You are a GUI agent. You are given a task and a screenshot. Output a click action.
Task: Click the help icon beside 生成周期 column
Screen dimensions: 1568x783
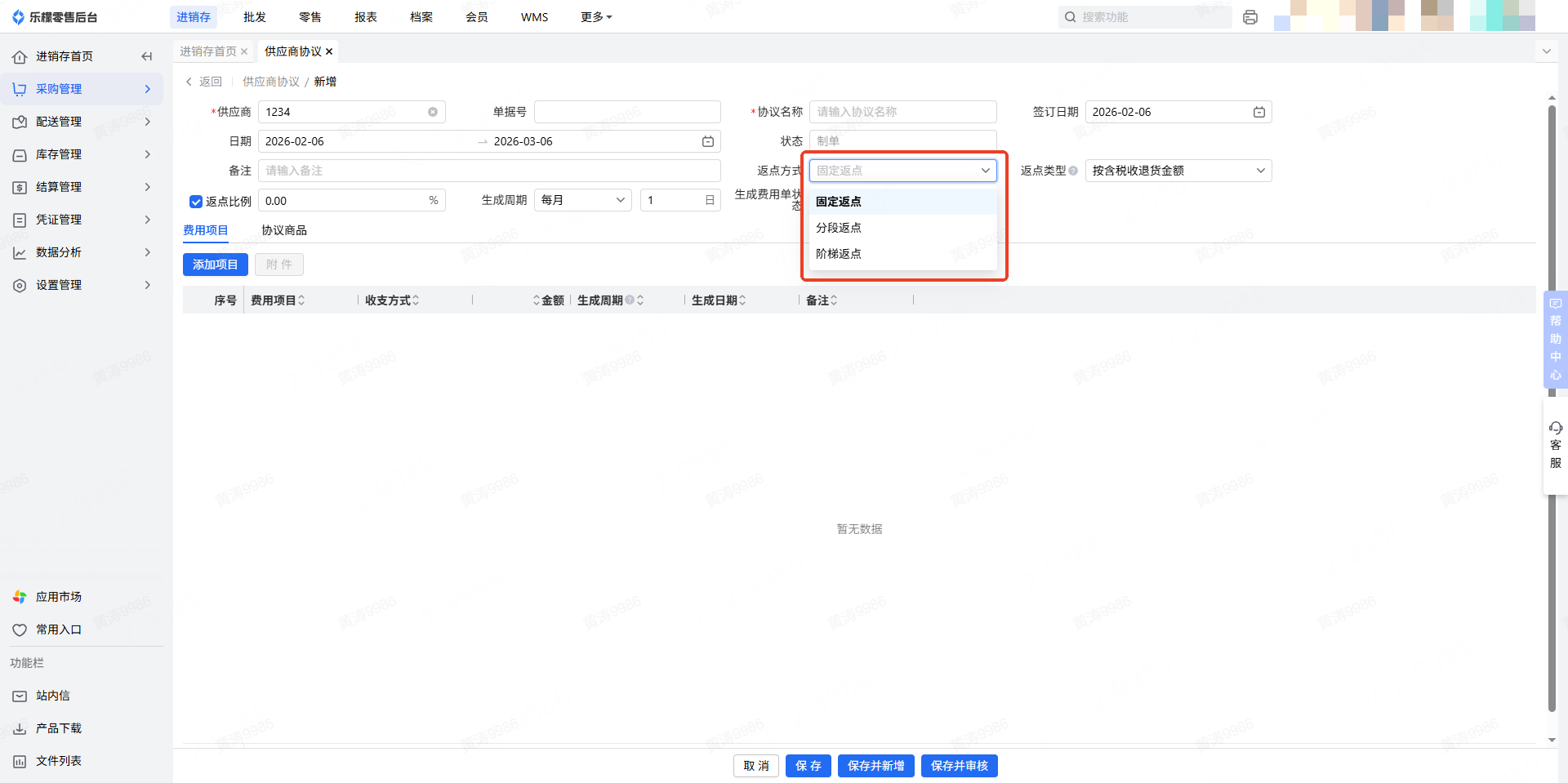pyautogui.click(x=630, y=300)
